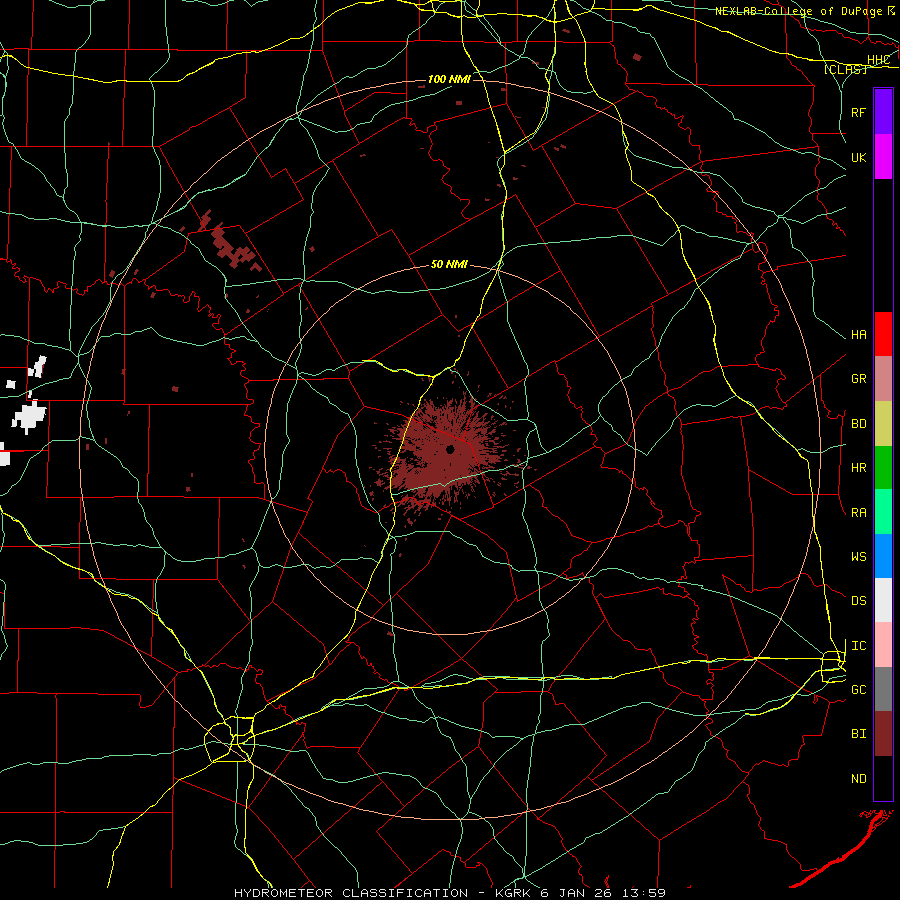Screen dimensions: 900x900
Task: Click the HA red legend swatch
Action: point(883,334)
